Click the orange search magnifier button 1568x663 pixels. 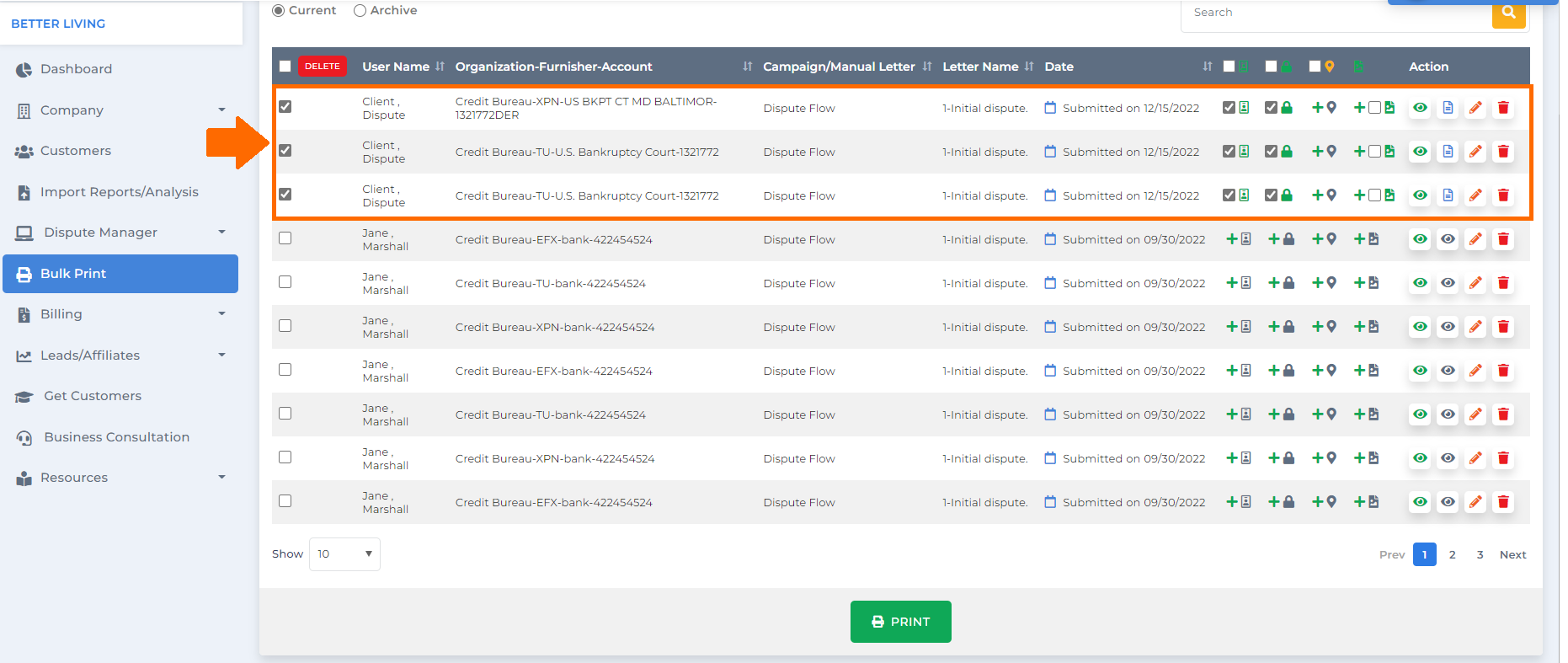(x=1508, y=13)
